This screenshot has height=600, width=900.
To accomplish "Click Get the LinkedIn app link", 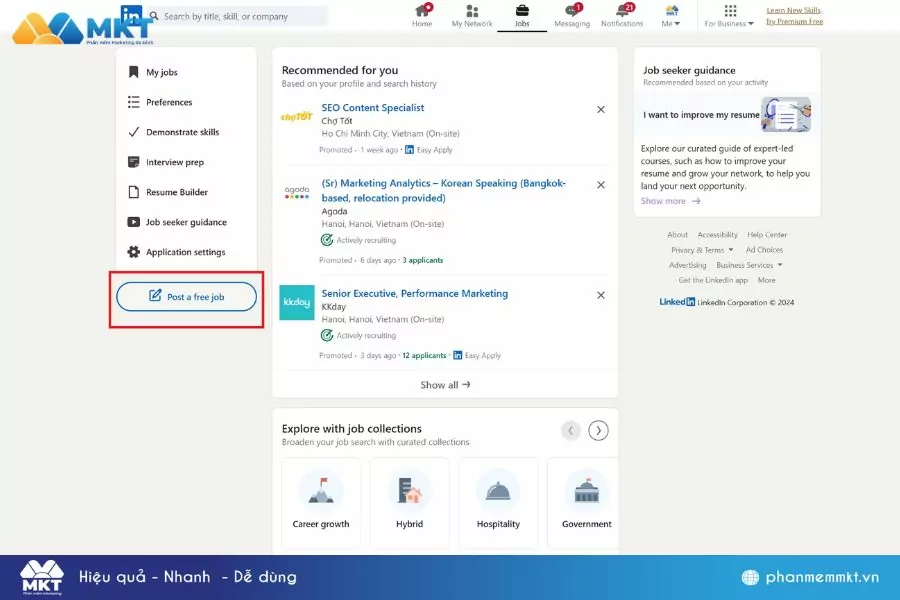I will [x=713, y=280].
